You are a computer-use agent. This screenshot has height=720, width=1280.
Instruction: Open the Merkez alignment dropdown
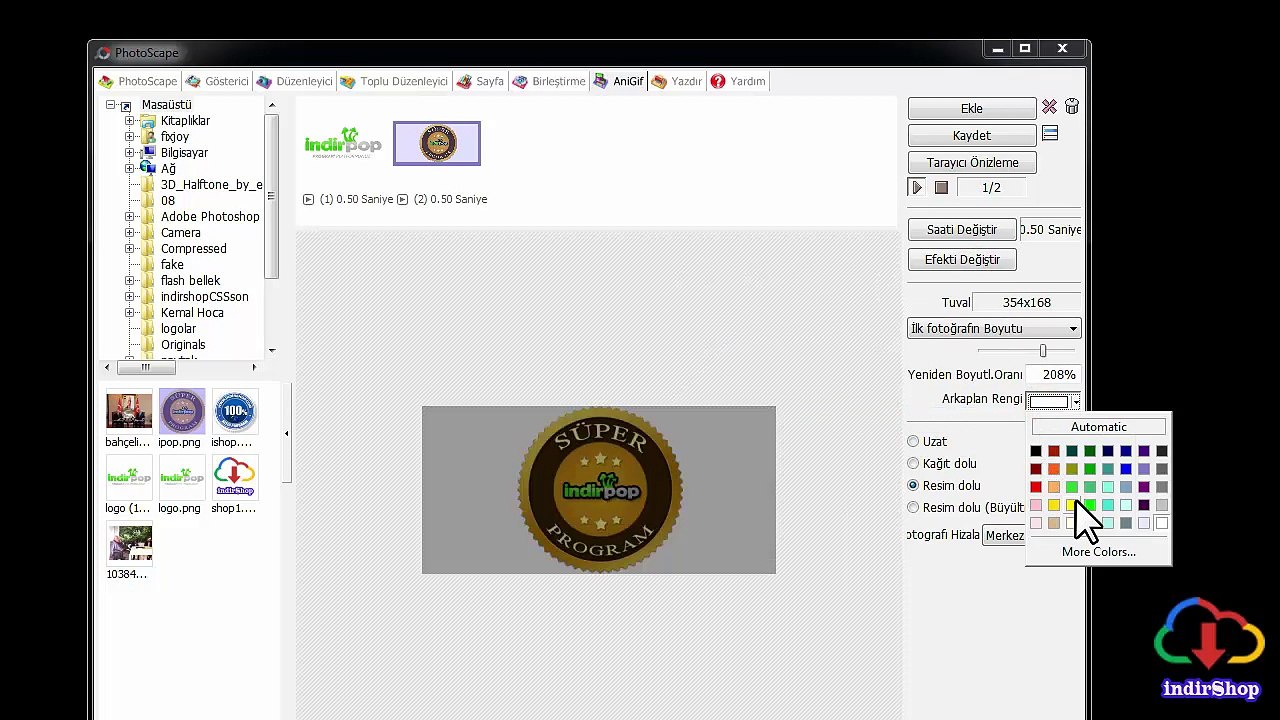[1004, 536]
